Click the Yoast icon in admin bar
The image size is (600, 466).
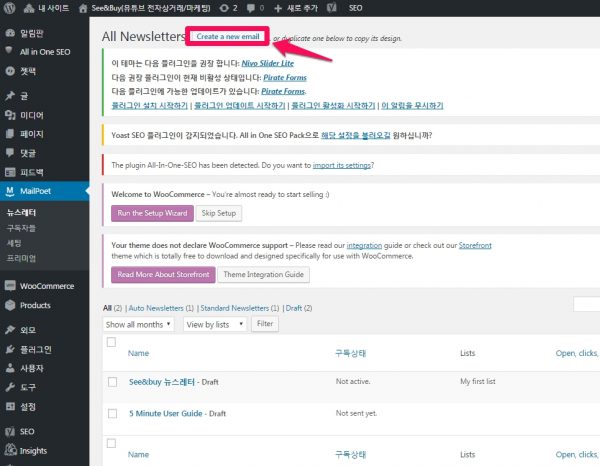[x=332, y=8]
